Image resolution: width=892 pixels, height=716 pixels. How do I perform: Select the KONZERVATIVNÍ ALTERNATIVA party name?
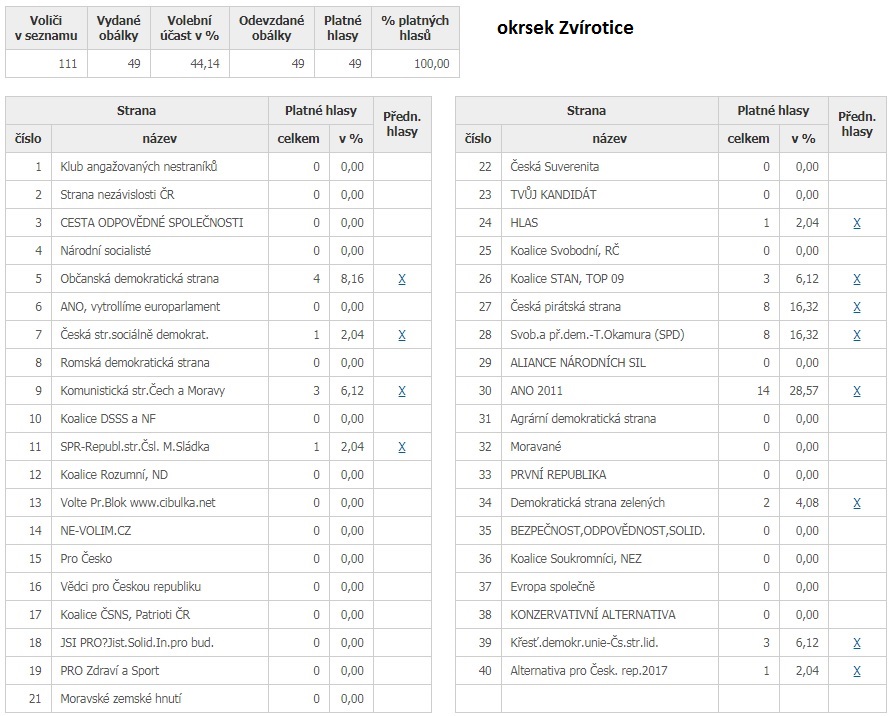(x=593, y=615)
